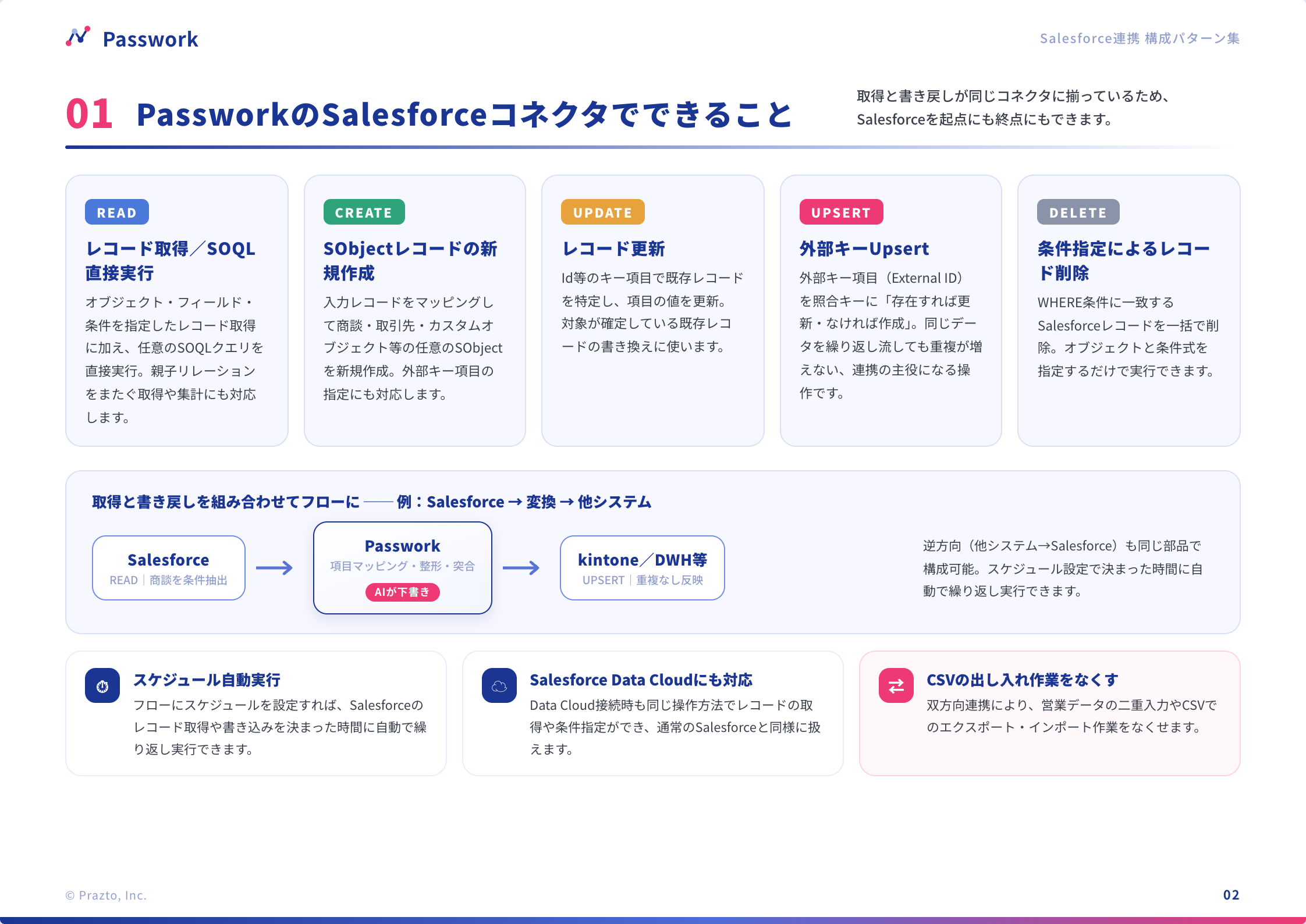This screenshot has height=924, width=1306.
Task: Click the cloud Data Cloud icon
Action: (x=499, y=685)
